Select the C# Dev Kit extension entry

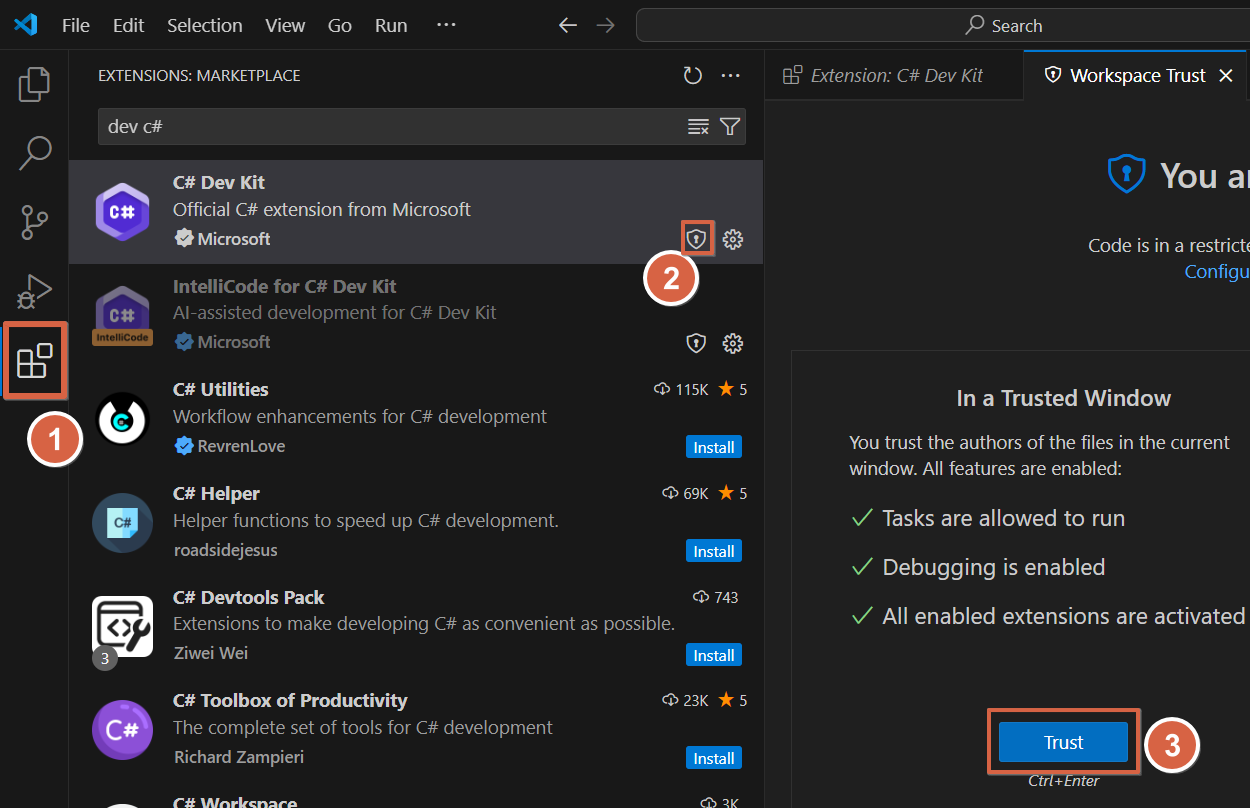coord(416,212)
